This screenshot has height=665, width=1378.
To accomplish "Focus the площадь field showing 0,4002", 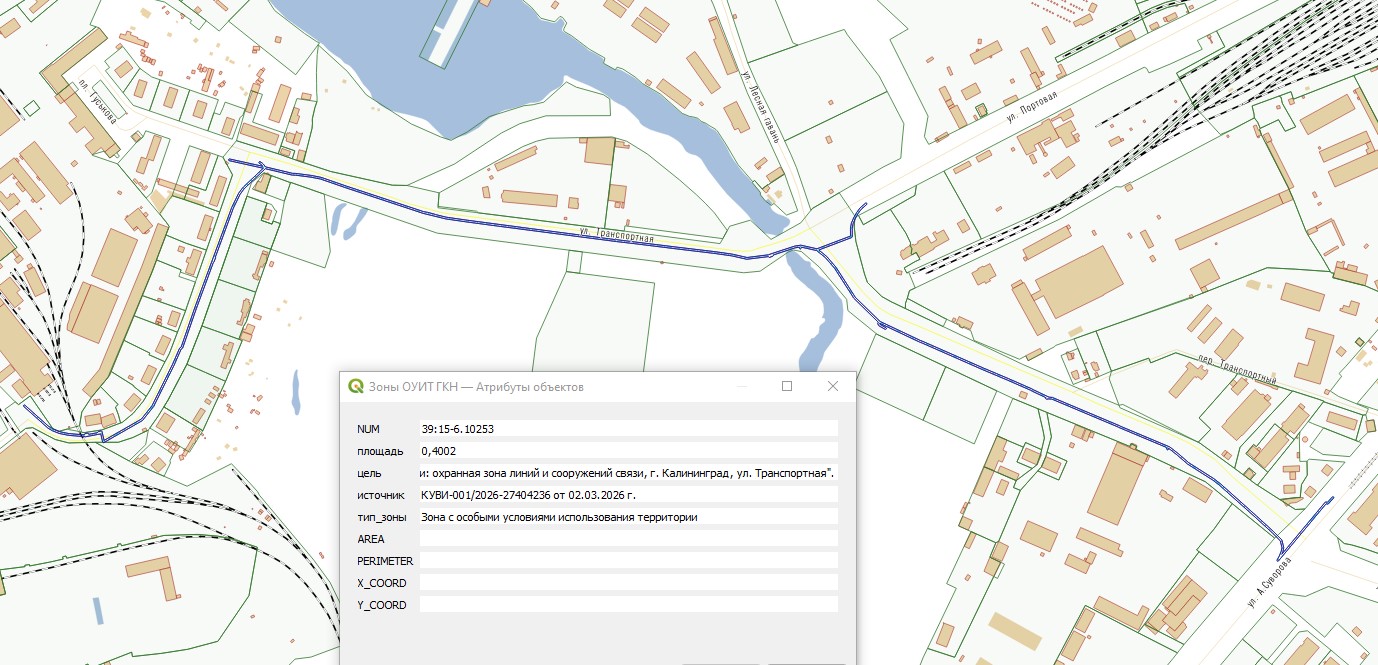I will coord(628,450).
